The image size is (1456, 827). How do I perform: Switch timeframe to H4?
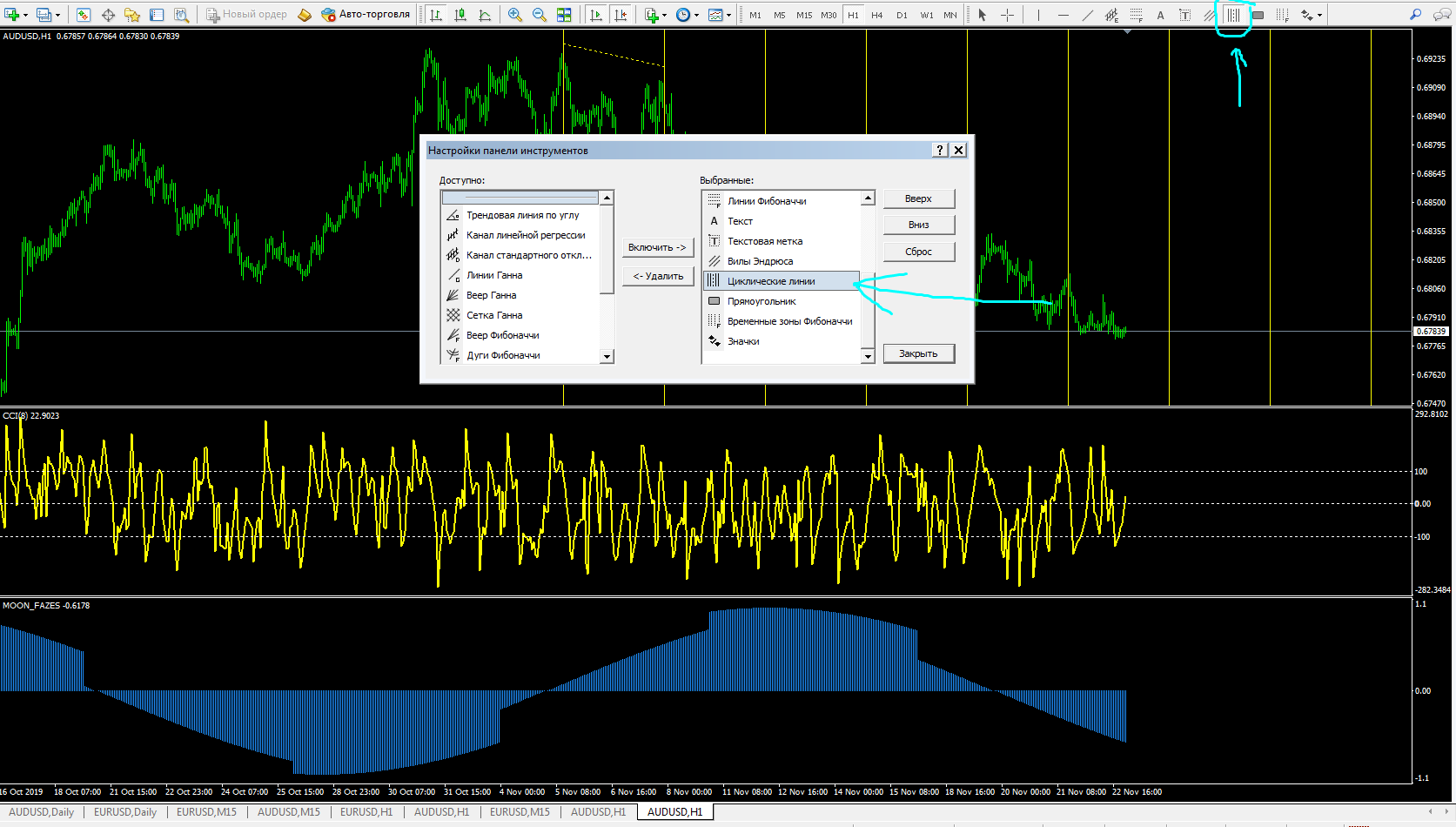877,15
